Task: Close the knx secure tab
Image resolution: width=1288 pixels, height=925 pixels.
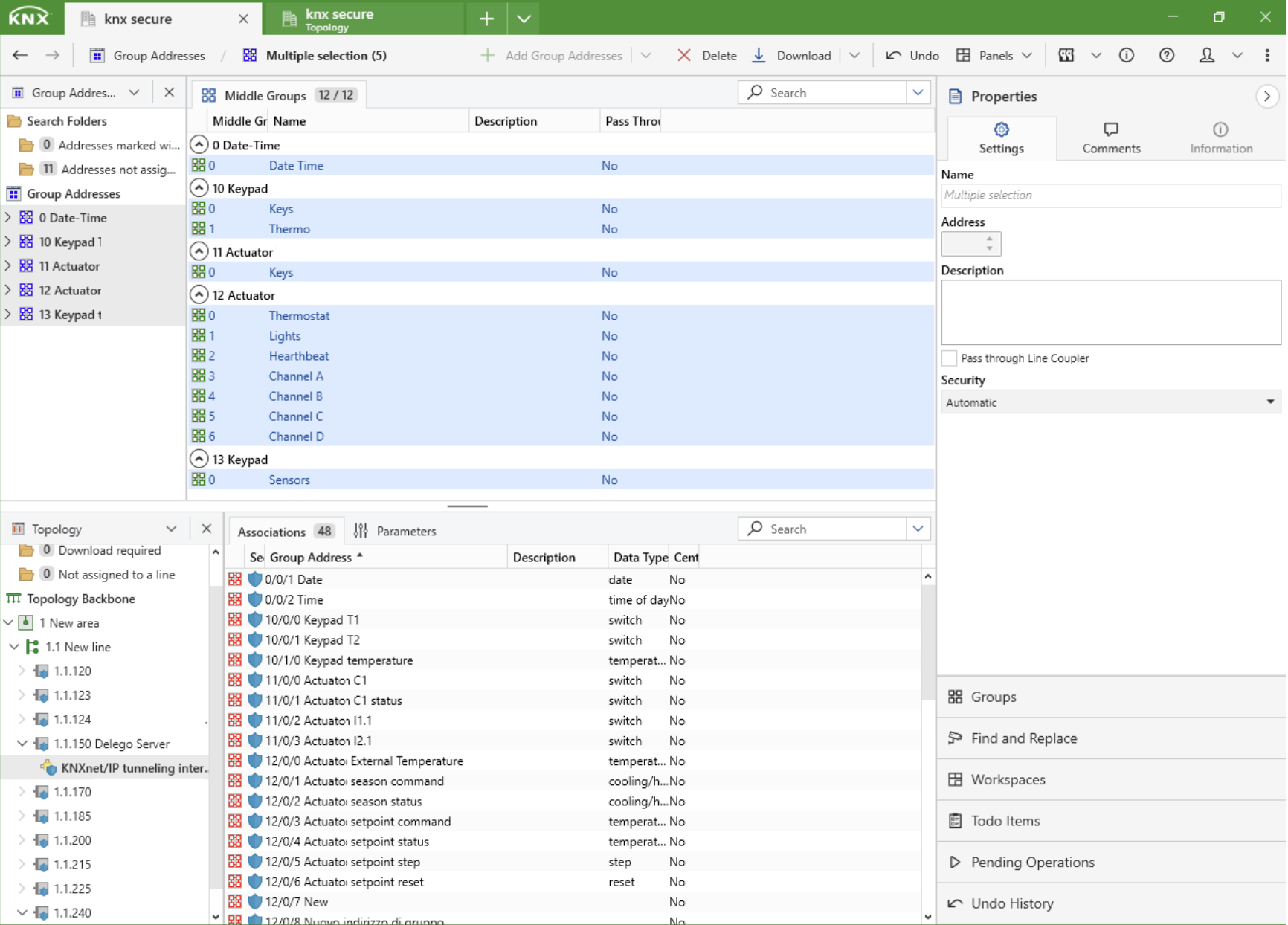Action: tap(243, 19)
